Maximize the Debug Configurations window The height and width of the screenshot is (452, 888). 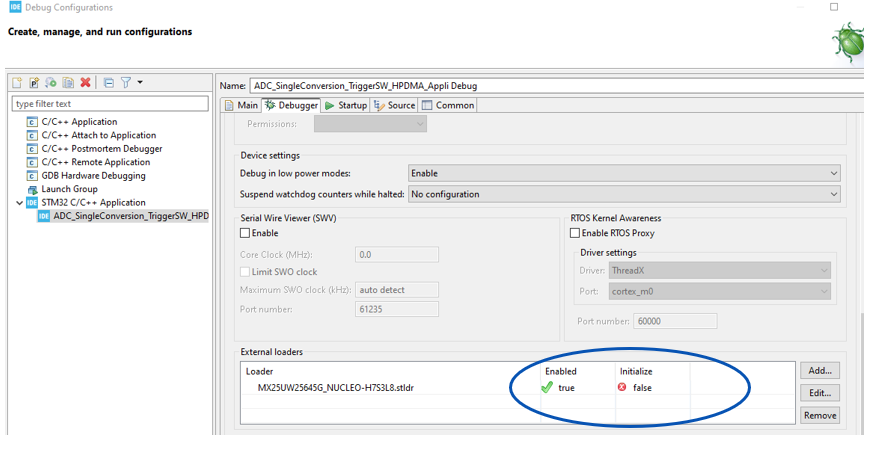click(x=834, y=7)
